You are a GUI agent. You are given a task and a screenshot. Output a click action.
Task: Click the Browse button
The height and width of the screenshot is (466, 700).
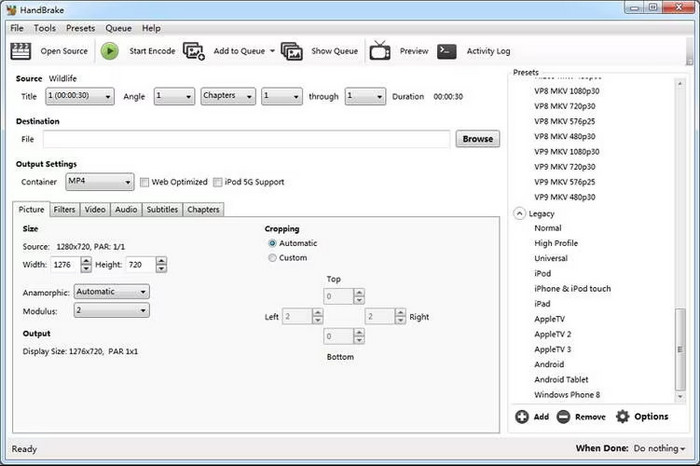click(477, 139)
